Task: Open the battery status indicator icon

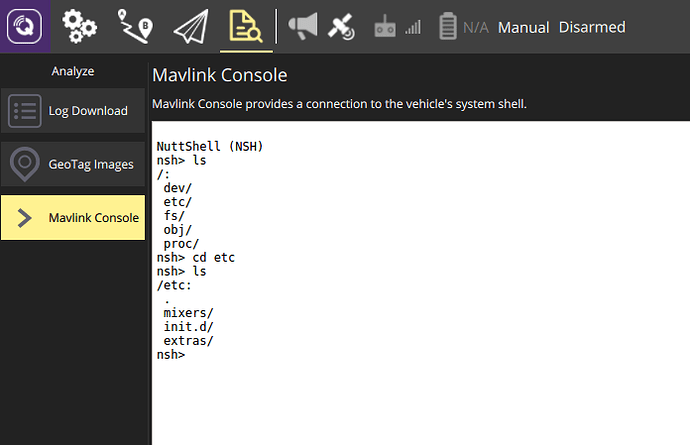Action: (x=448, y=26)
